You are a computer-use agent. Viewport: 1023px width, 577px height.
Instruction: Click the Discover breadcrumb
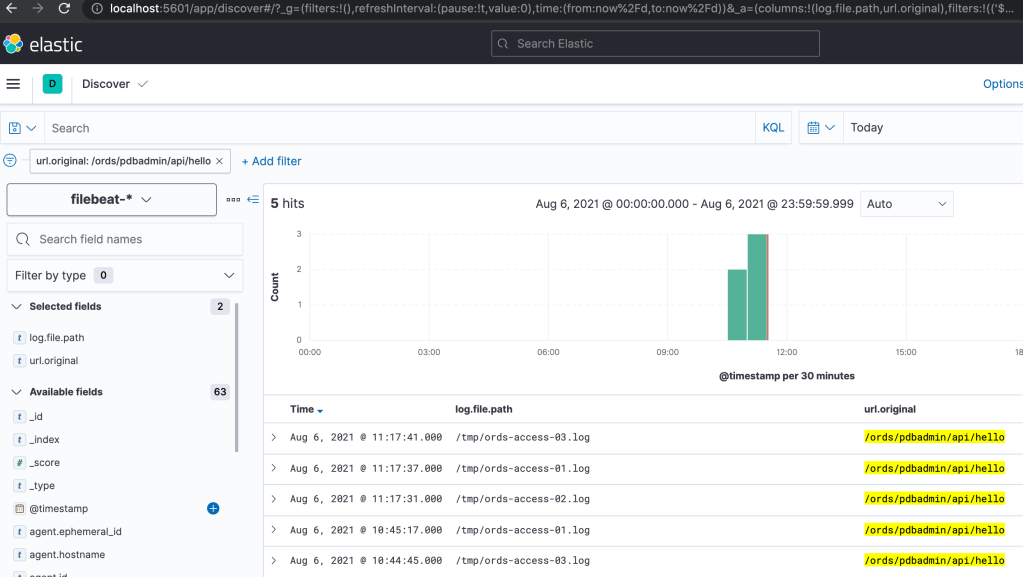pyautogui.click(x=107, y=84)
